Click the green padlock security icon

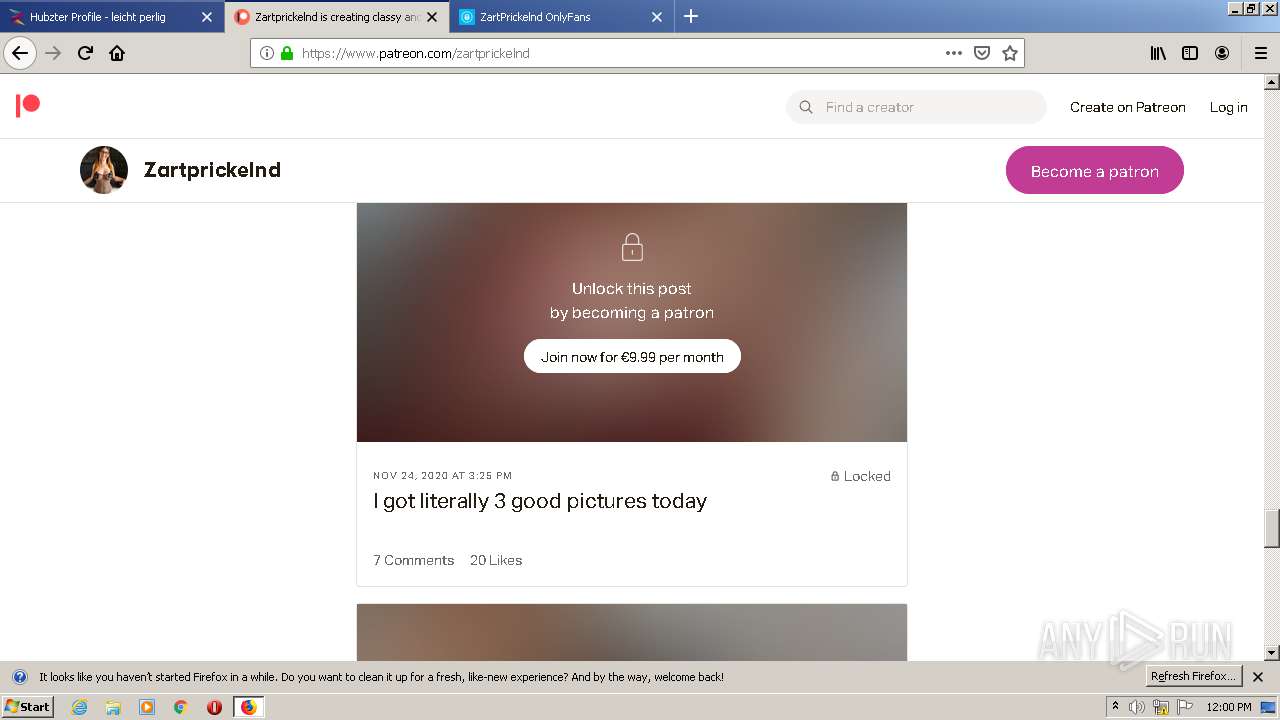[x=287, y=53]
